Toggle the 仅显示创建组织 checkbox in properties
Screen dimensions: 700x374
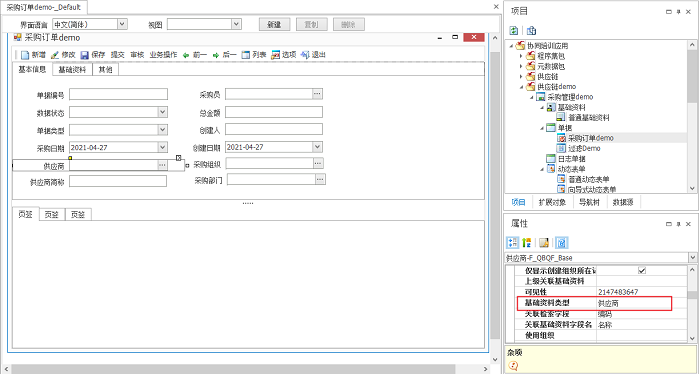(642, 270)
